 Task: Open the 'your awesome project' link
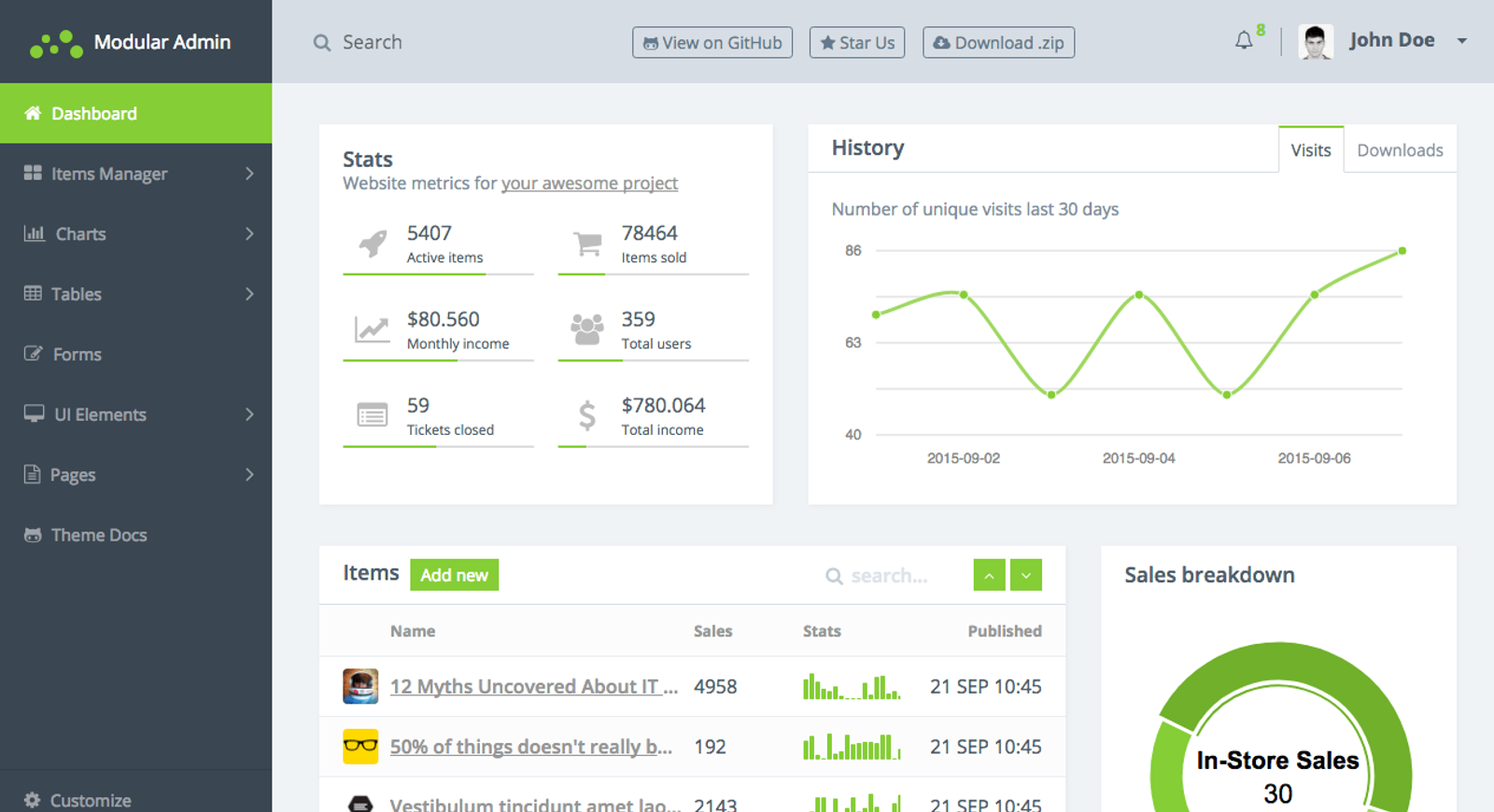(589, 183)
